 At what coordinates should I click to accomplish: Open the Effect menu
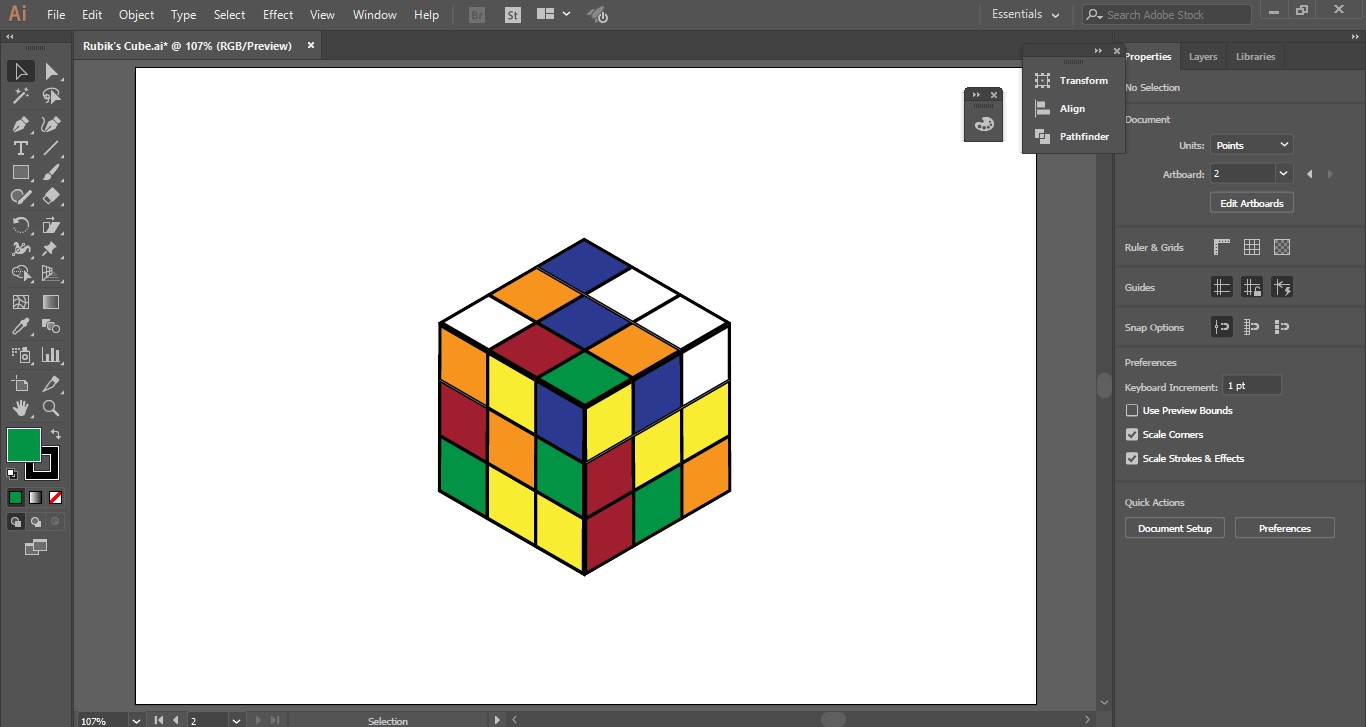[278, 15]
